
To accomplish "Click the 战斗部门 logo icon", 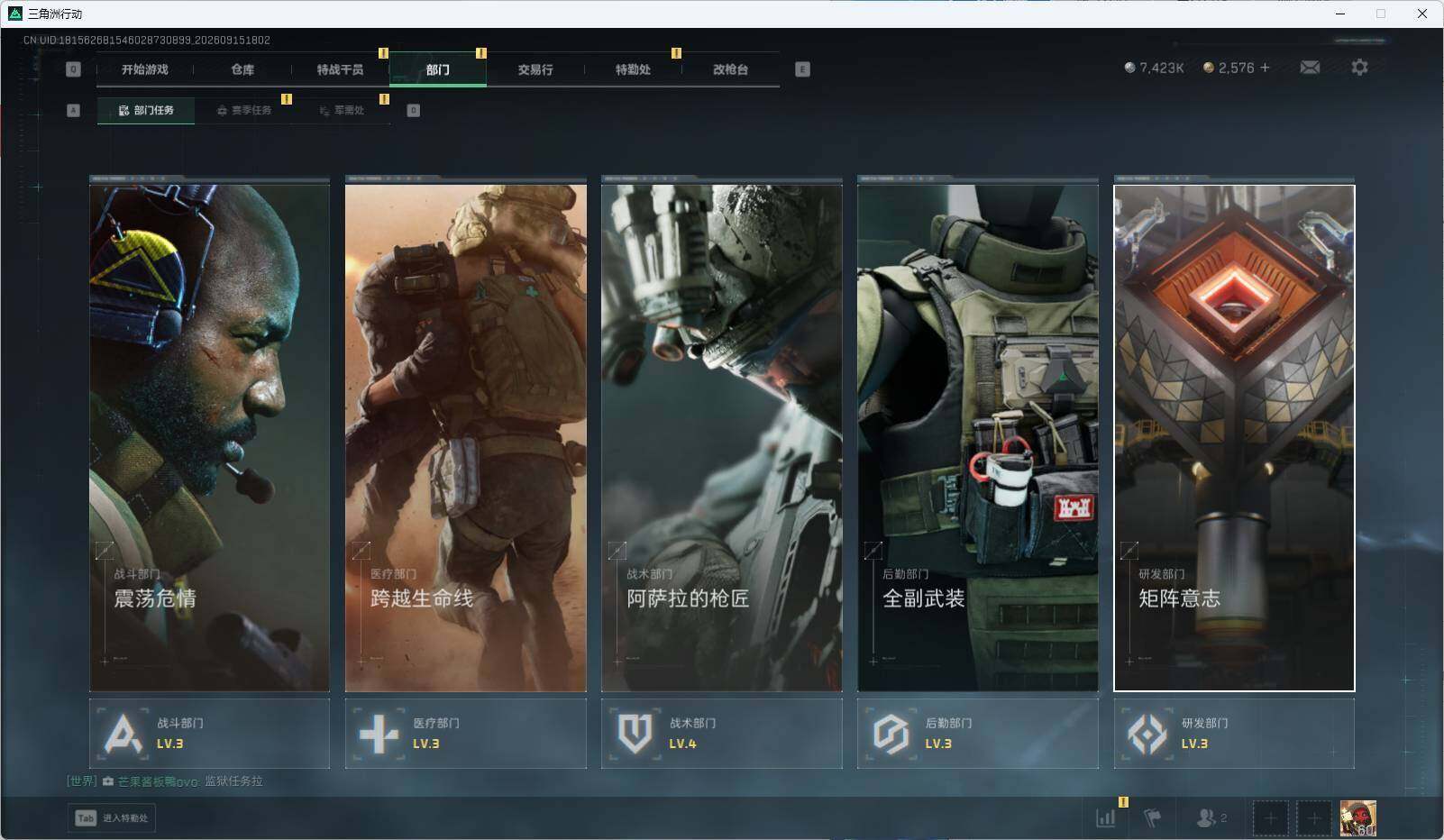I will 123,734.
